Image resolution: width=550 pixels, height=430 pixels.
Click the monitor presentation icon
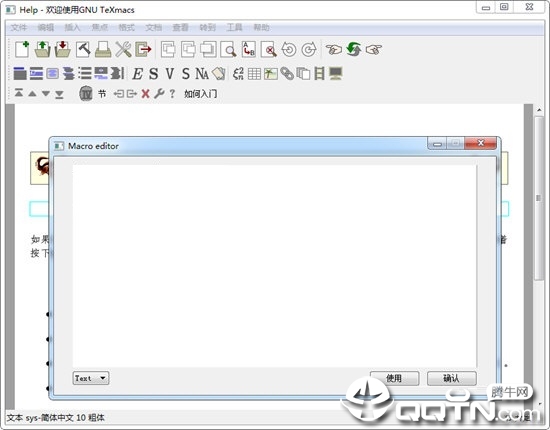pos(336,74)
